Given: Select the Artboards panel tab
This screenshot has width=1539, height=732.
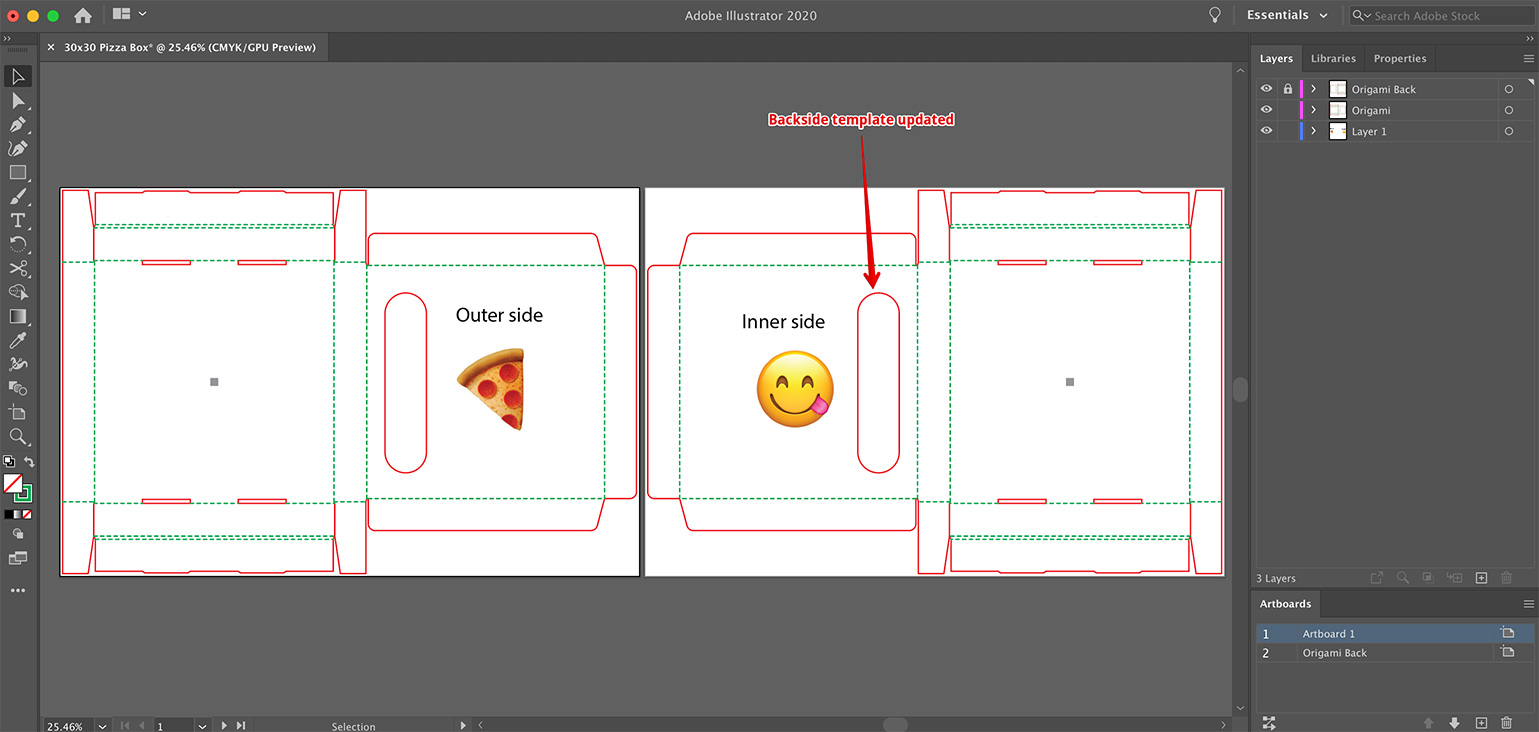Looking at the screenshot, I should pyautogui.click(x=1285, y=604).
